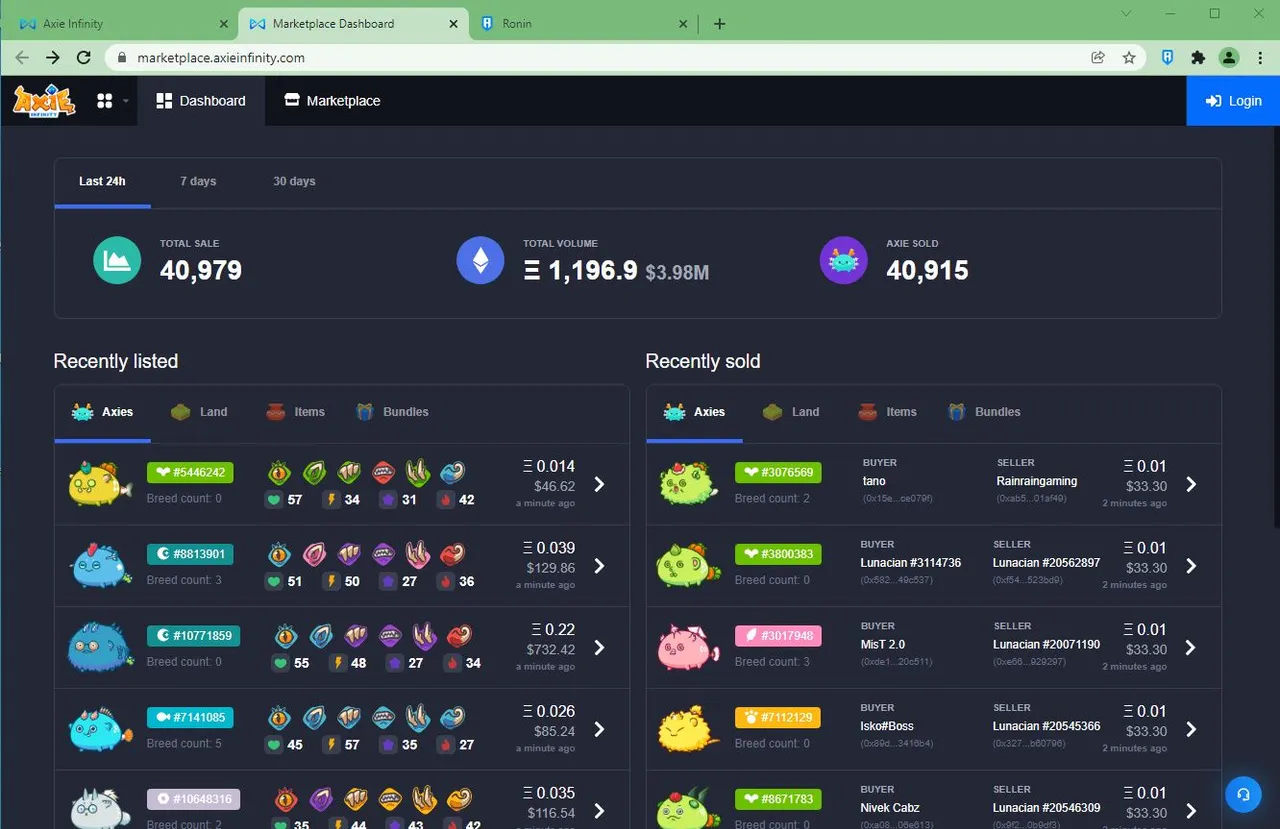Open sold Axie badge #7112129
Viewport: 1280px width, 829px height.
coord(778,717)
